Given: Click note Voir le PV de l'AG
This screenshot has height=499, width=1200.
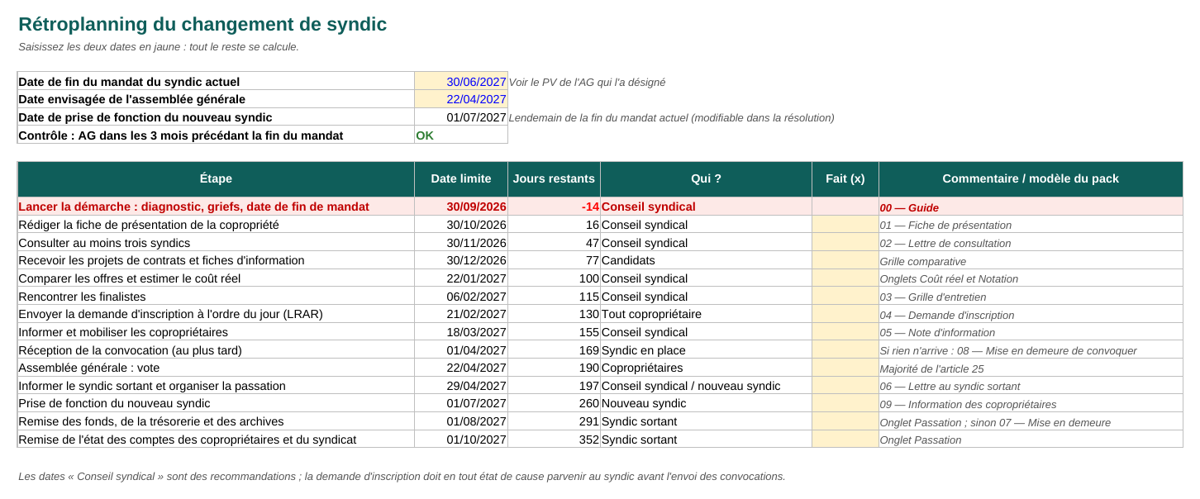Looking at the screenshot, I should tap(587, 83).
